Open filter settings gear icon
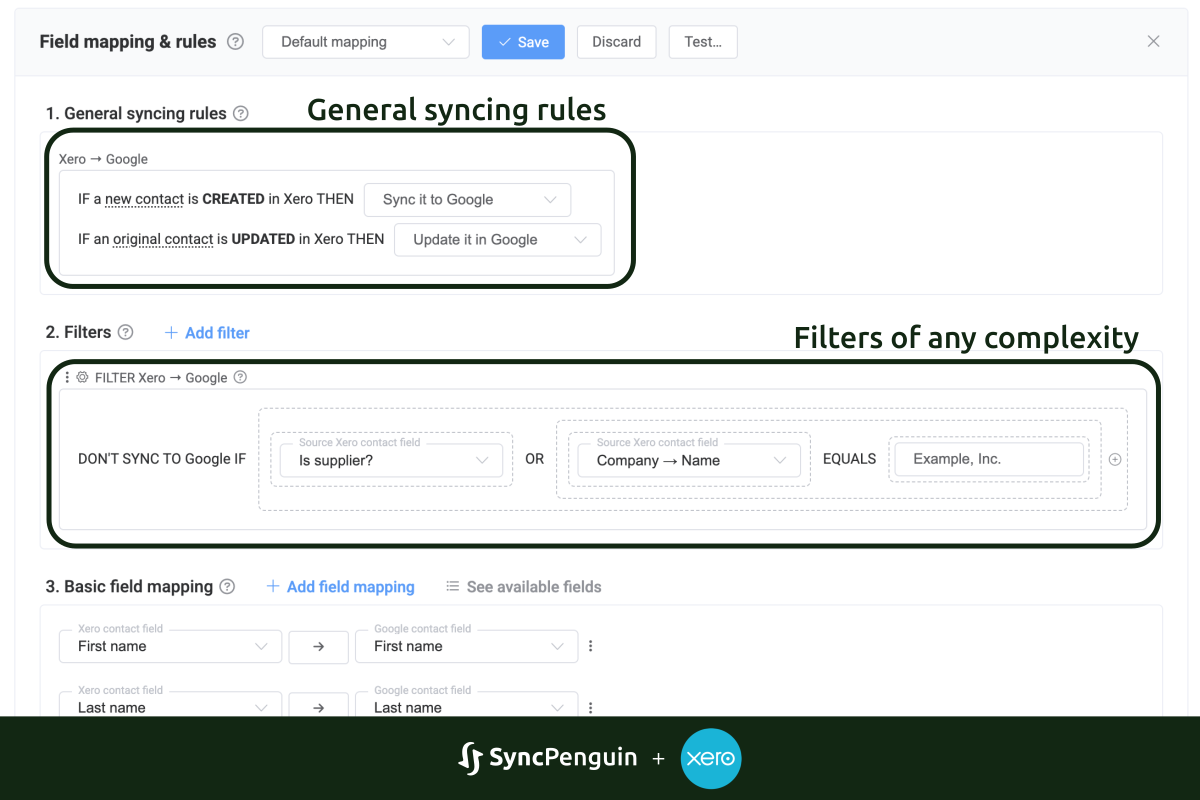This screenshot has height=800, width=1200. point(82,378)
